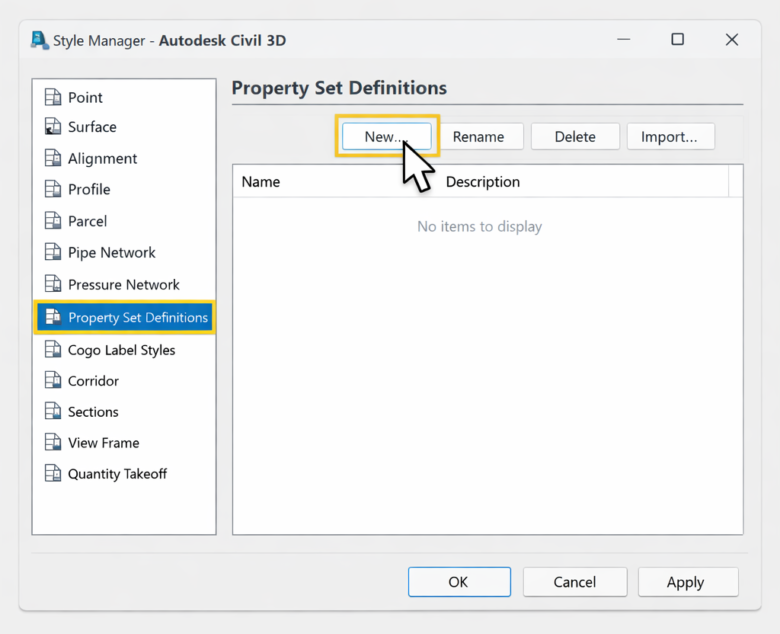Click the Rename button
The height and width of the screenshot is (634, 780).
479,136
